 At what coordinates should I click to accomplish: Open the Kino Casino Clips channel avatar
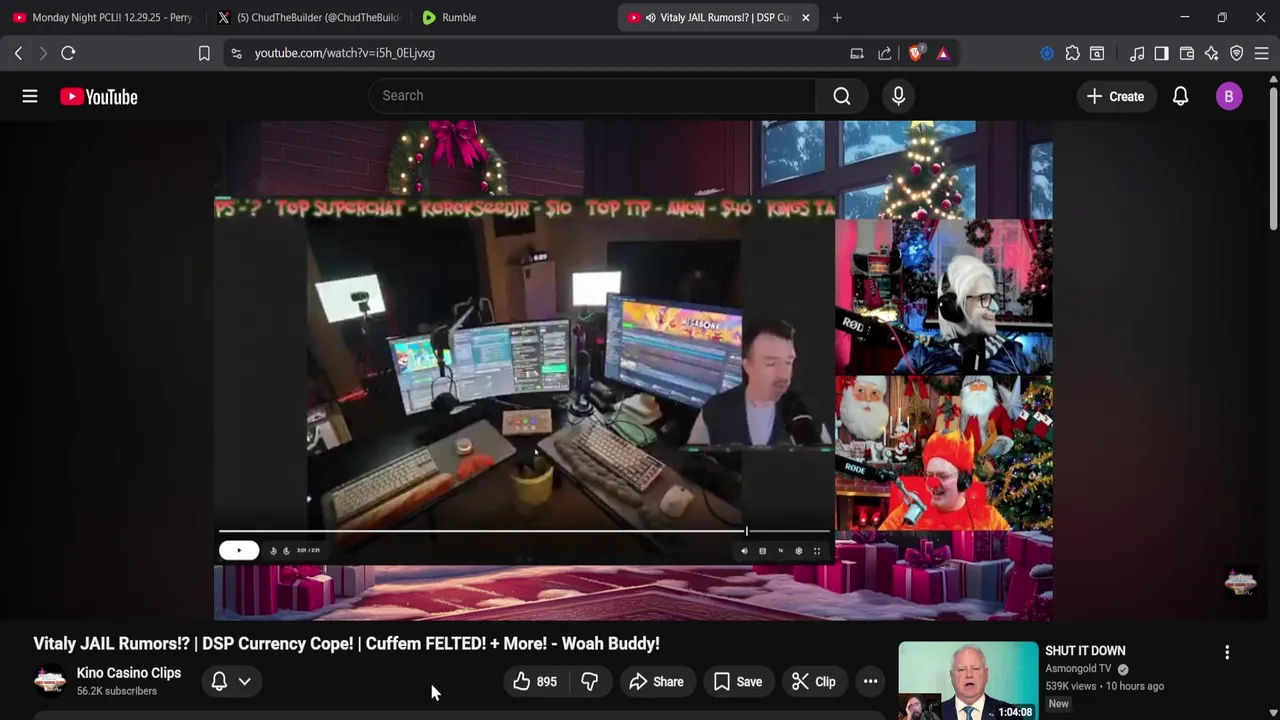pyautogui.click(x=50, y=682)
